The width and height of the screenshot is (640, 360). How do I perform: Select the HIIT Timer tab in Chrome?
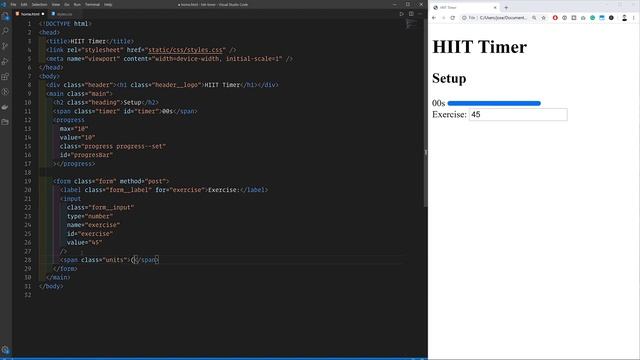(x=464, y=7)
